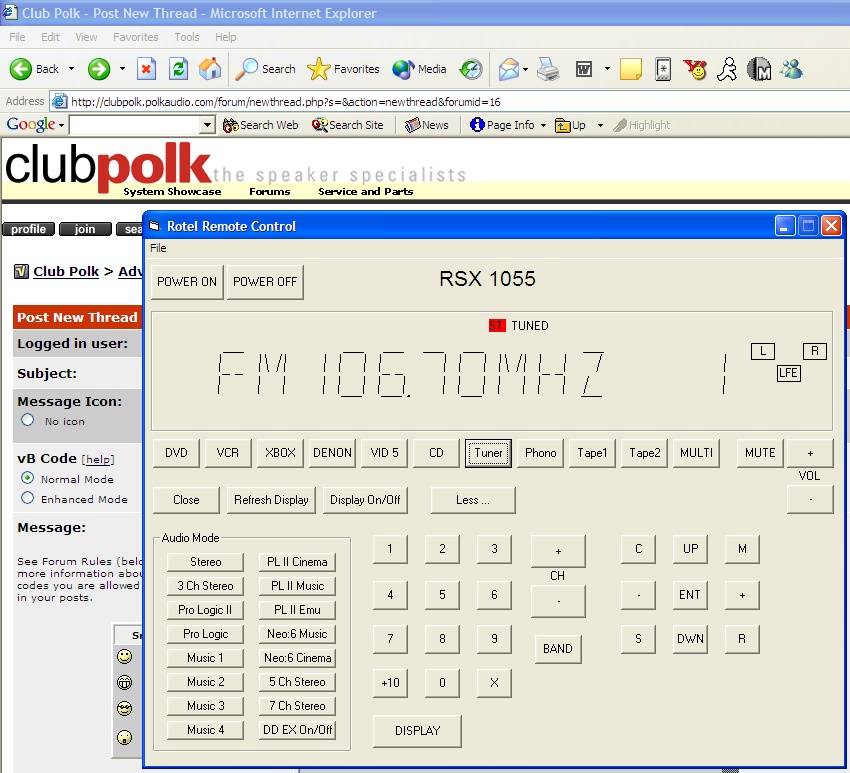
Task: Open the History icon in IE toolbar
Action: (471, 69)
